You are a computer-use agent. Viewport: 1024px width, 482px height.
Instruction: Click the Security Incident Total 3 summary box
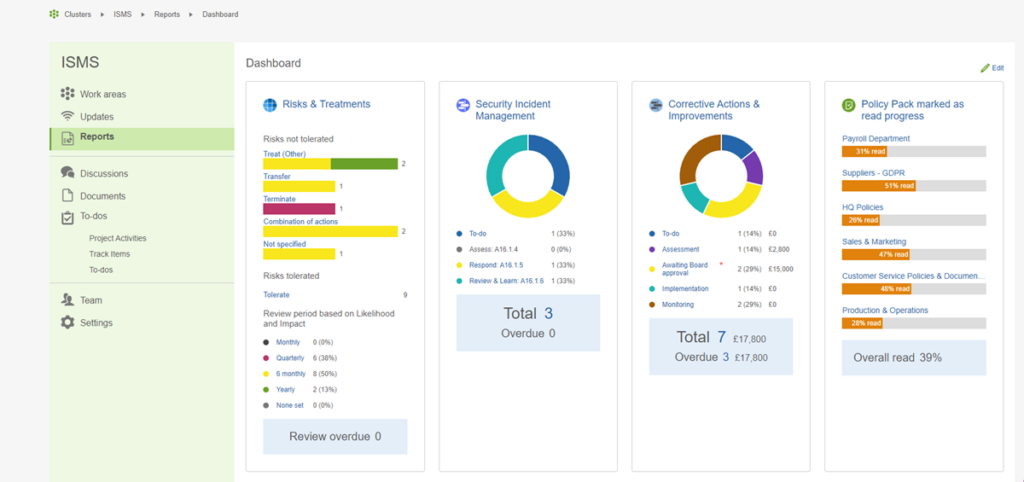(528, 323)
